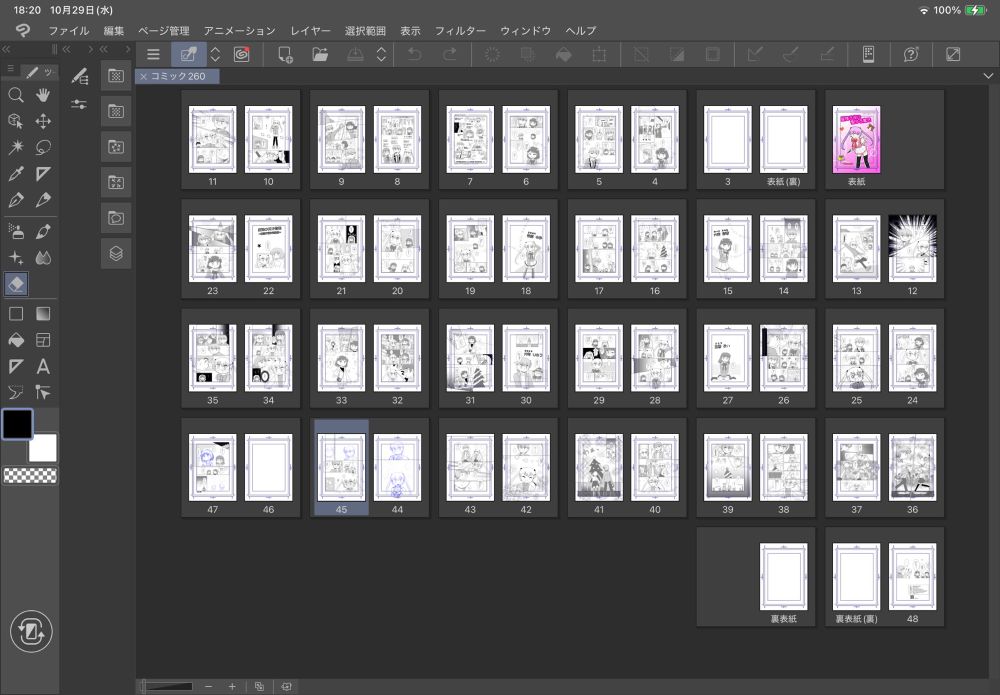Open the tool palette's small menu icon

tap(11, 68)
